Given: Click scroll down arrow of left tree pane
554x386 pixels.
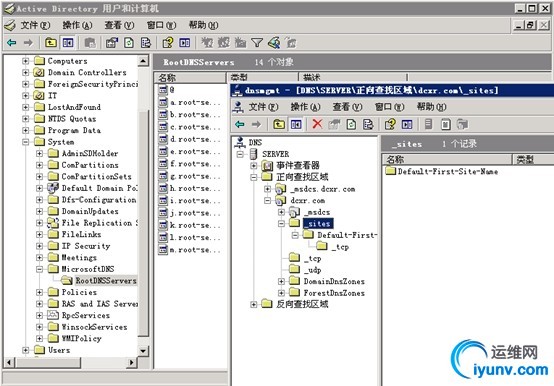Looking at the screenshot, I should click(143, 351).
